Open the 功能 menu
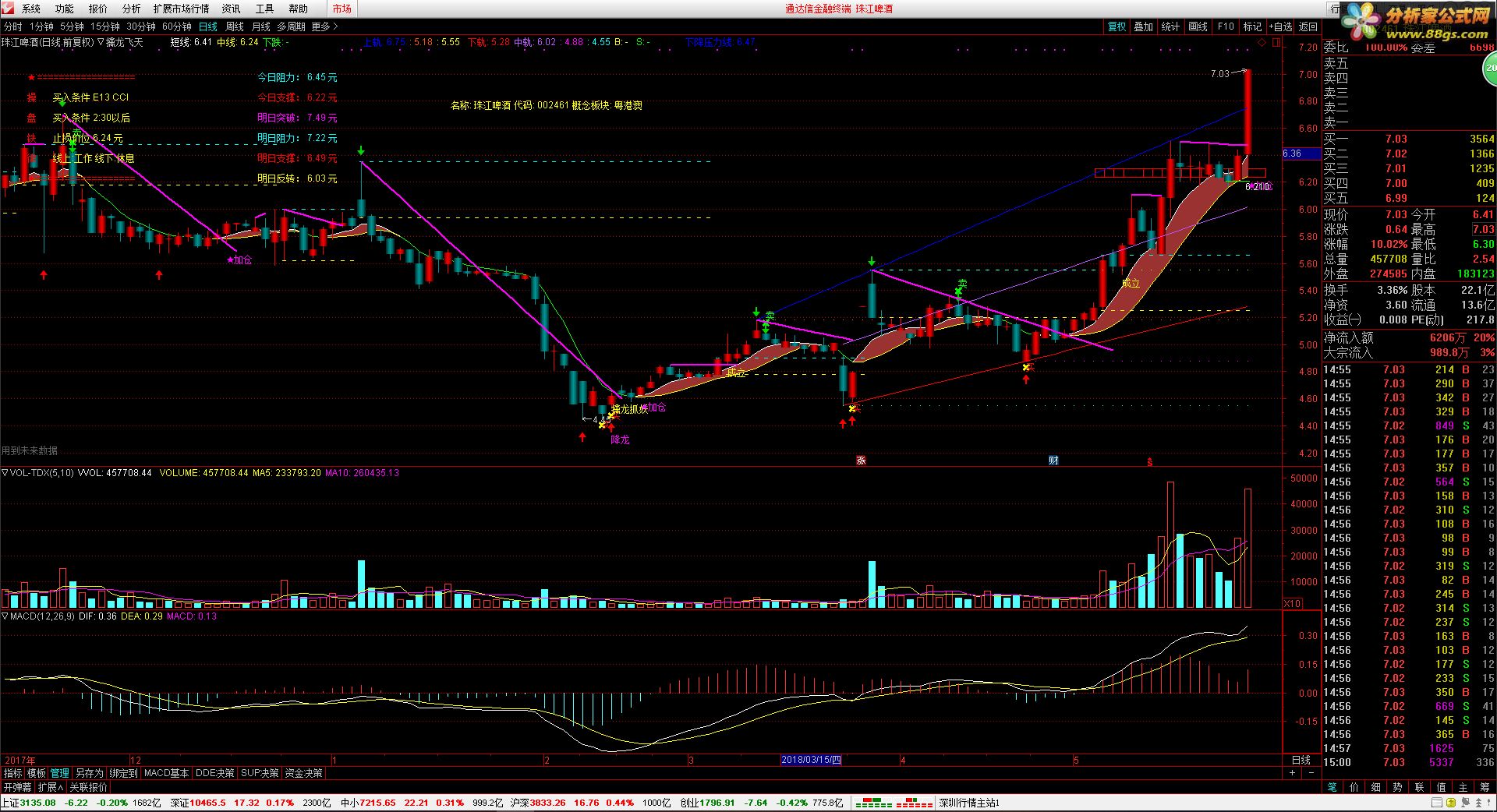 pyautogui.click(x=65, y=9)
